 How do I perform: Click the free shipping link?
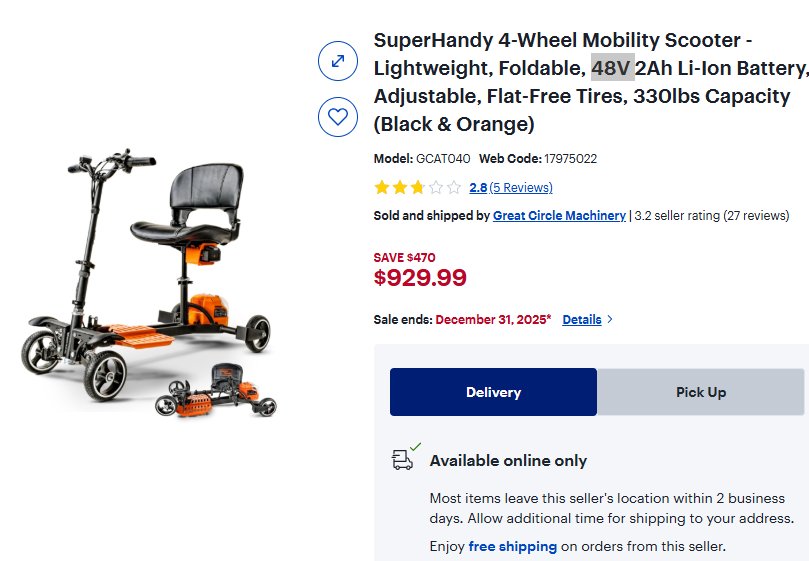coord(512,546)
